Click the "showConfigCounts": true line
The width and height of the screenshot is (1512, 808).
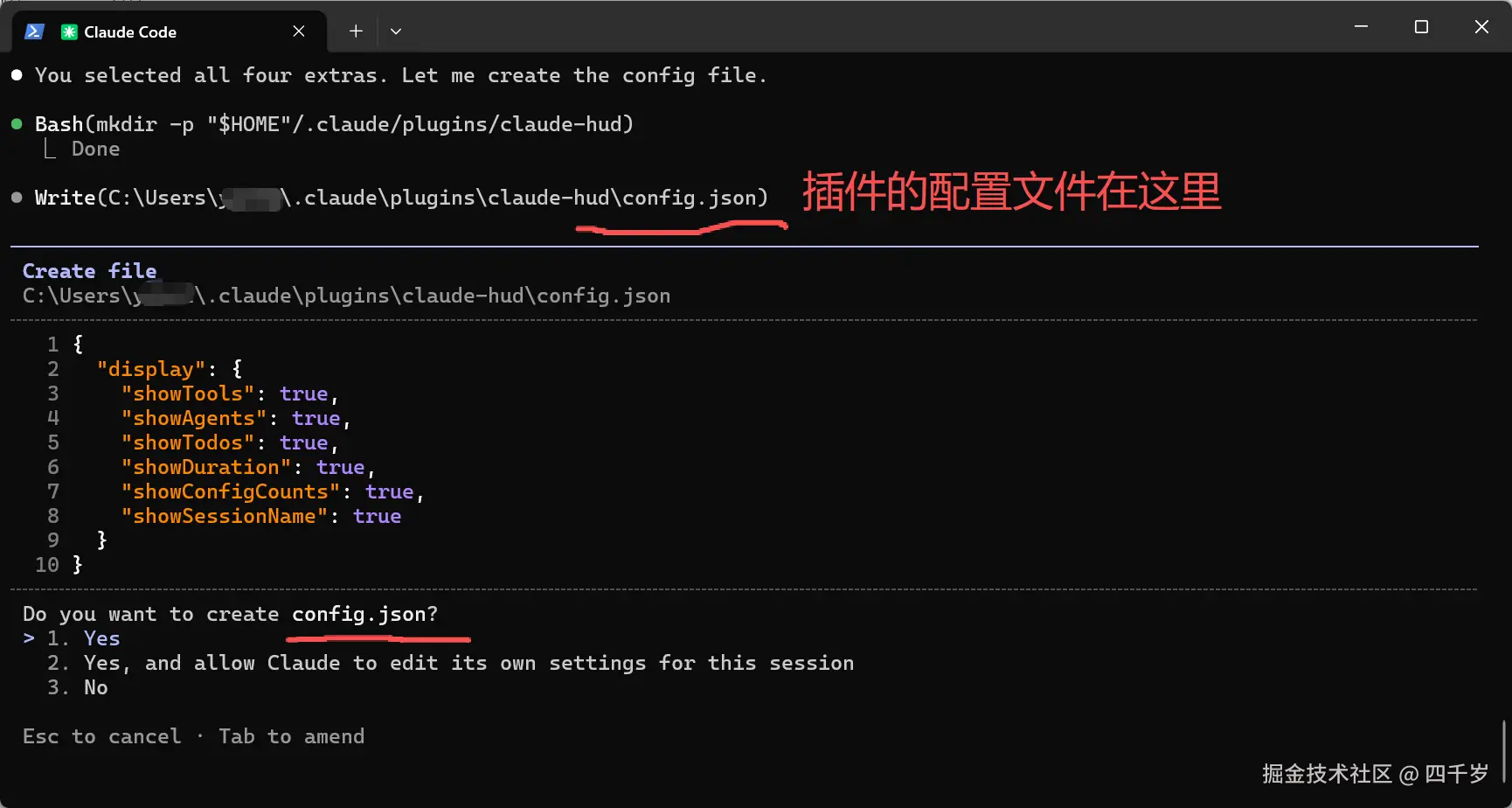273,491
